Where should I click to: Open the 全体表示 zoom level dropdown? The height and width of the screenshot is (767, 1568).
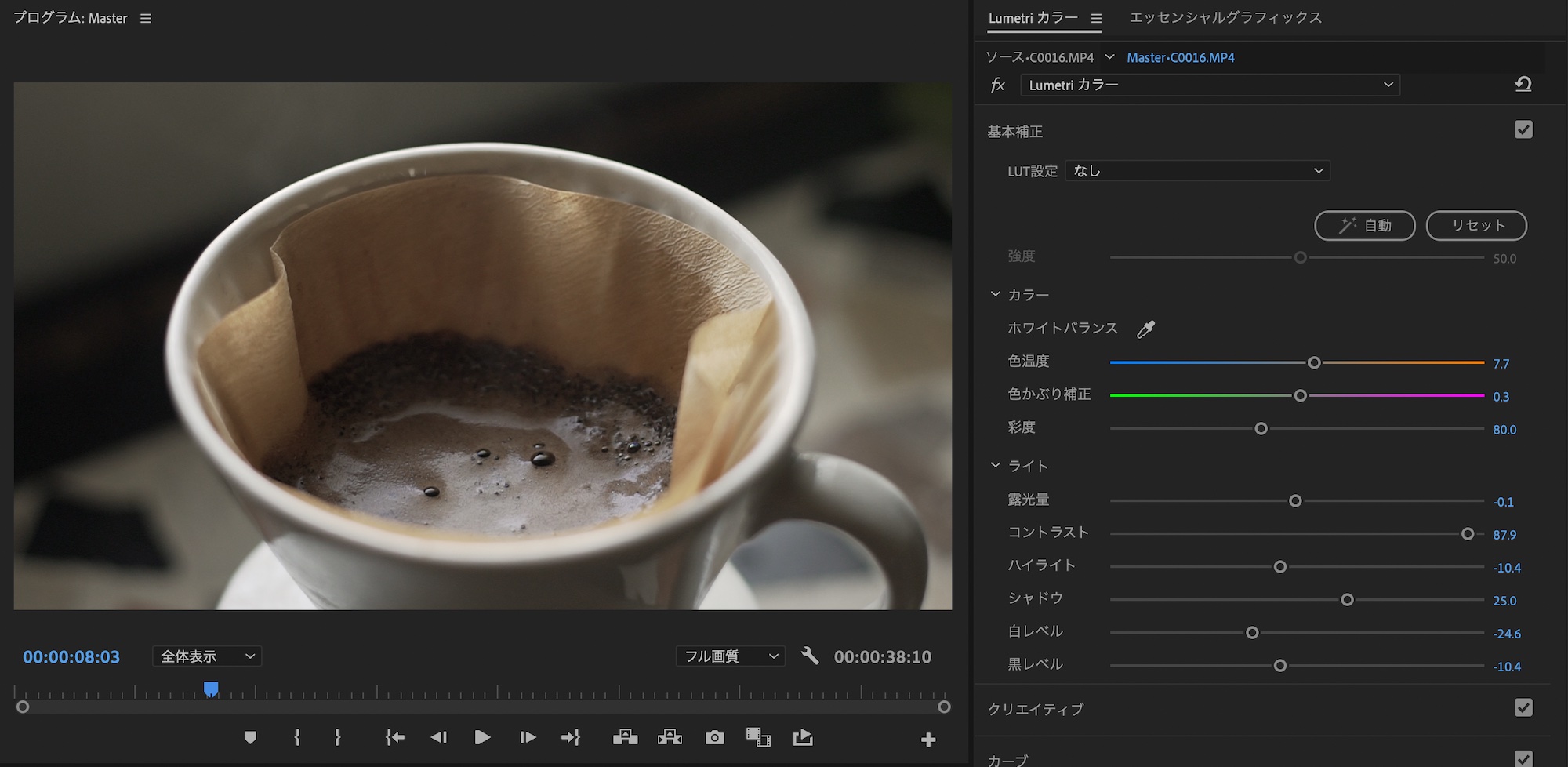(207, 656)
